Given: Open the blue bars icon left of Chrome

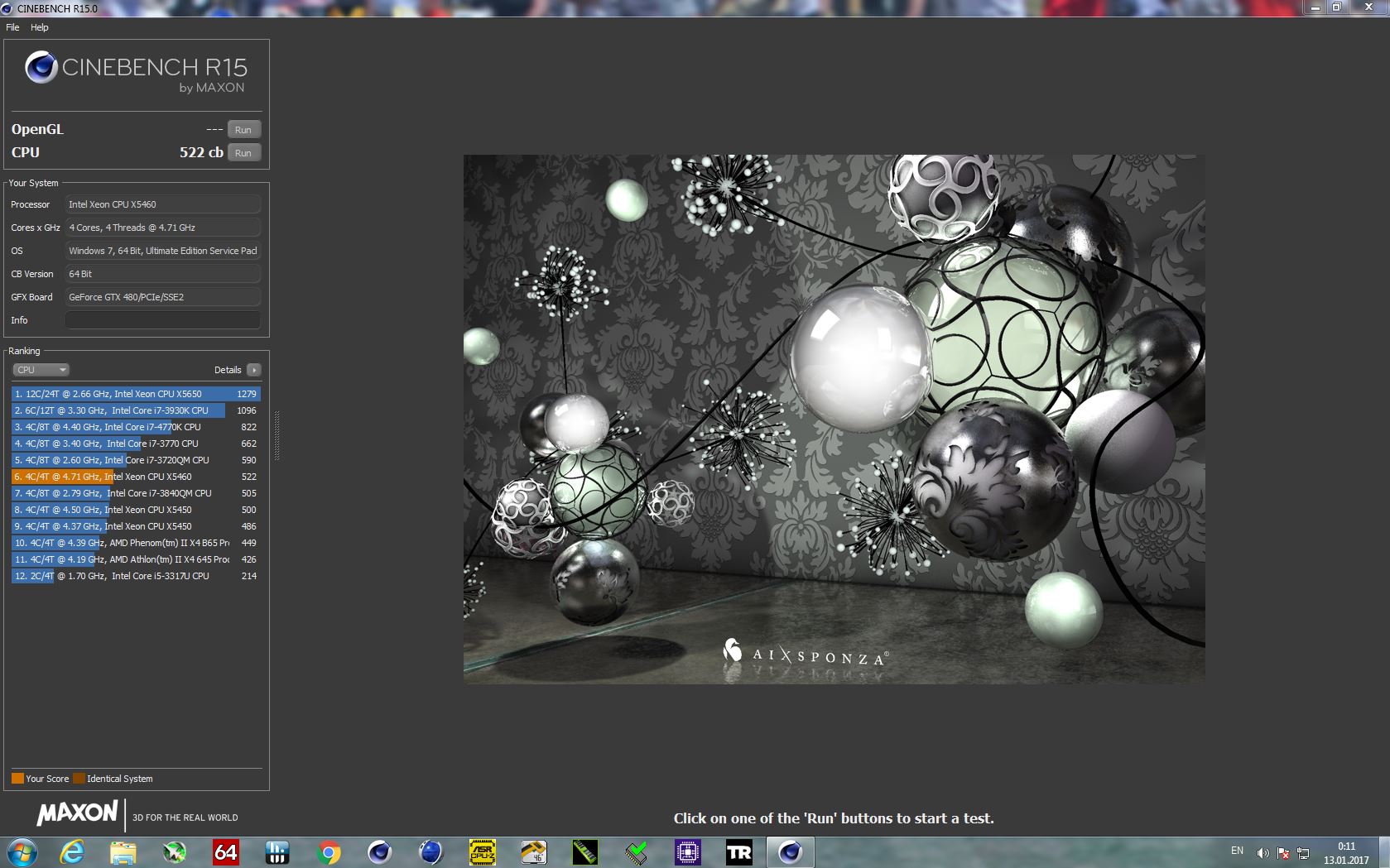Looking at the screenshot, I should click(277, 851).
